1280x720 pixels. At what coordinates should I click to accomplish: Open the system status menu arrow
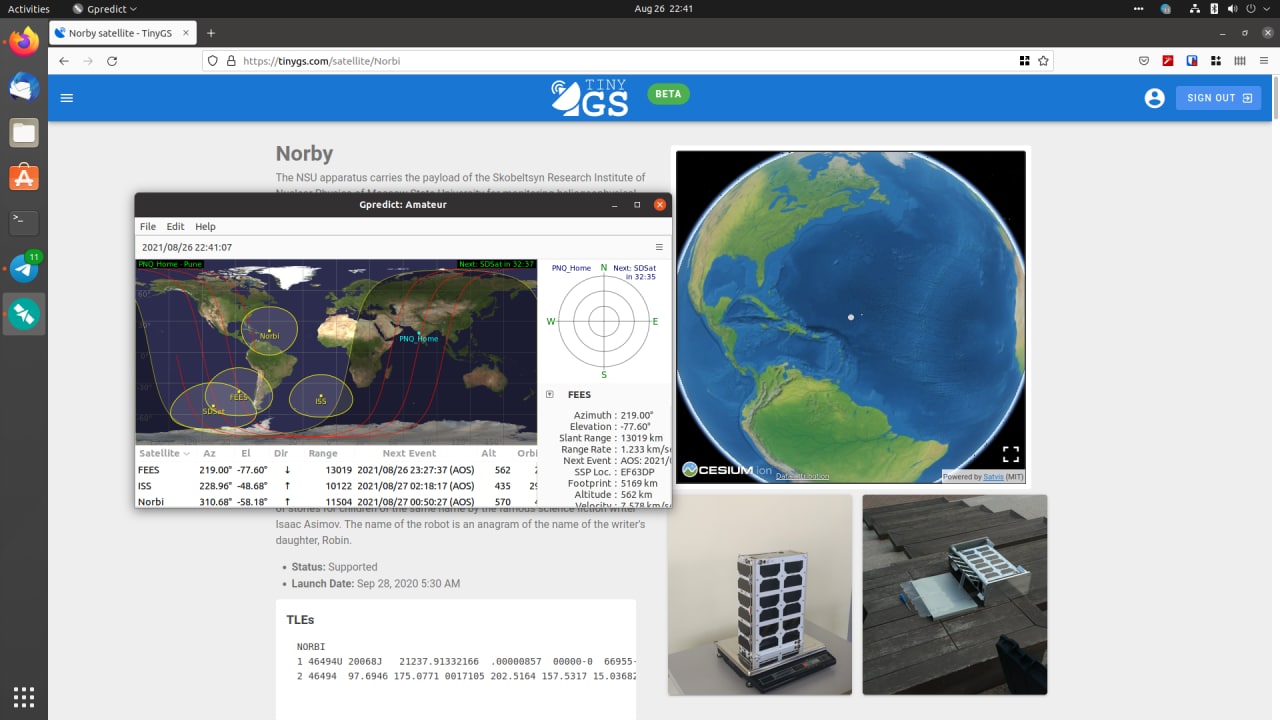pos(1262,9)
